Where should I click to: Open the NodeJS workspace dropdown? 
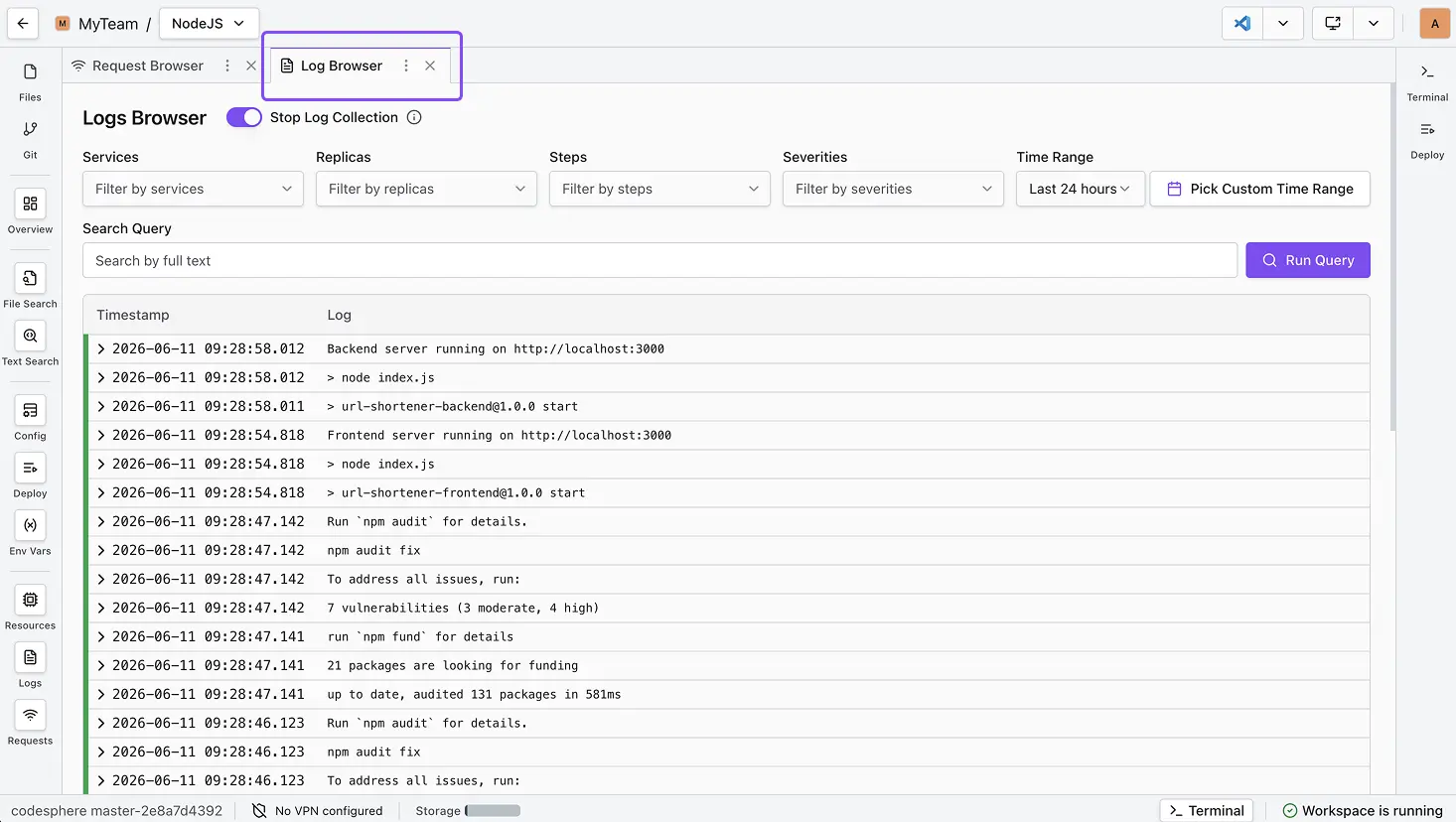(x=209, y=23)
